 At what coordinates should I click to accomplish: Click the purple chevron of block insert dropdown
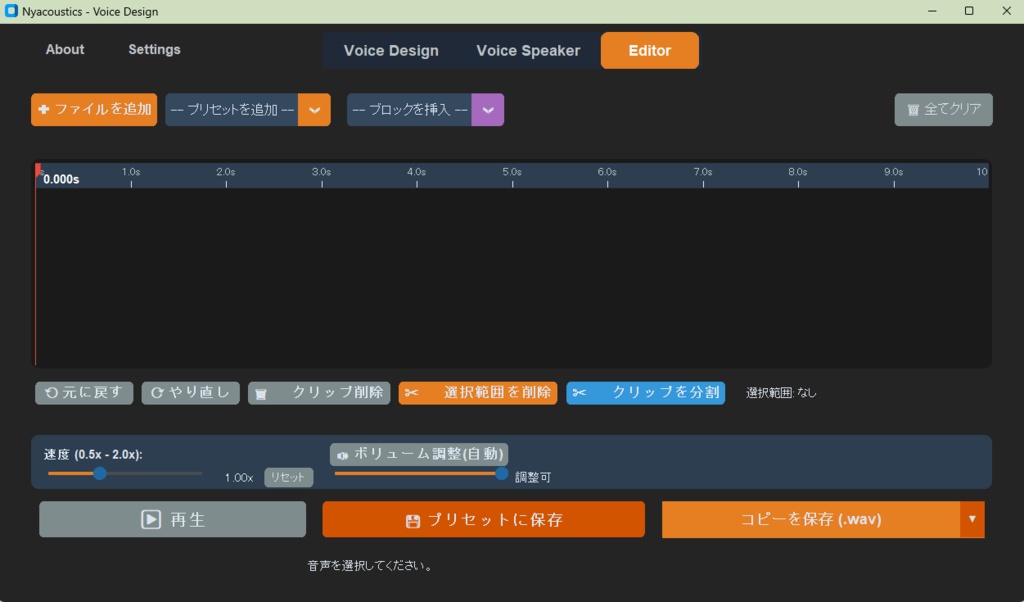pos(488,110)
